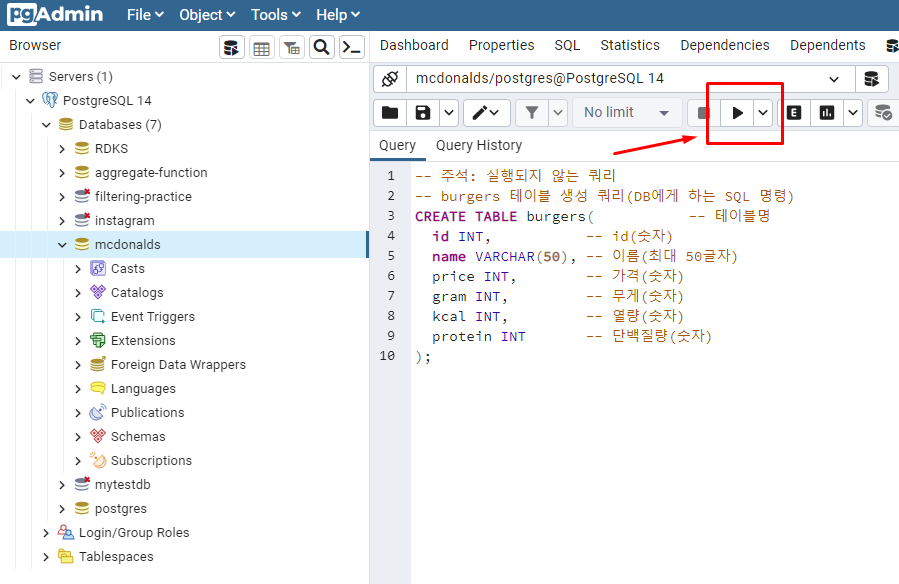899x584 pixels.
Task: Click the Filtered Rows icon in Browser toolbar
Action: tap(291, 48)
